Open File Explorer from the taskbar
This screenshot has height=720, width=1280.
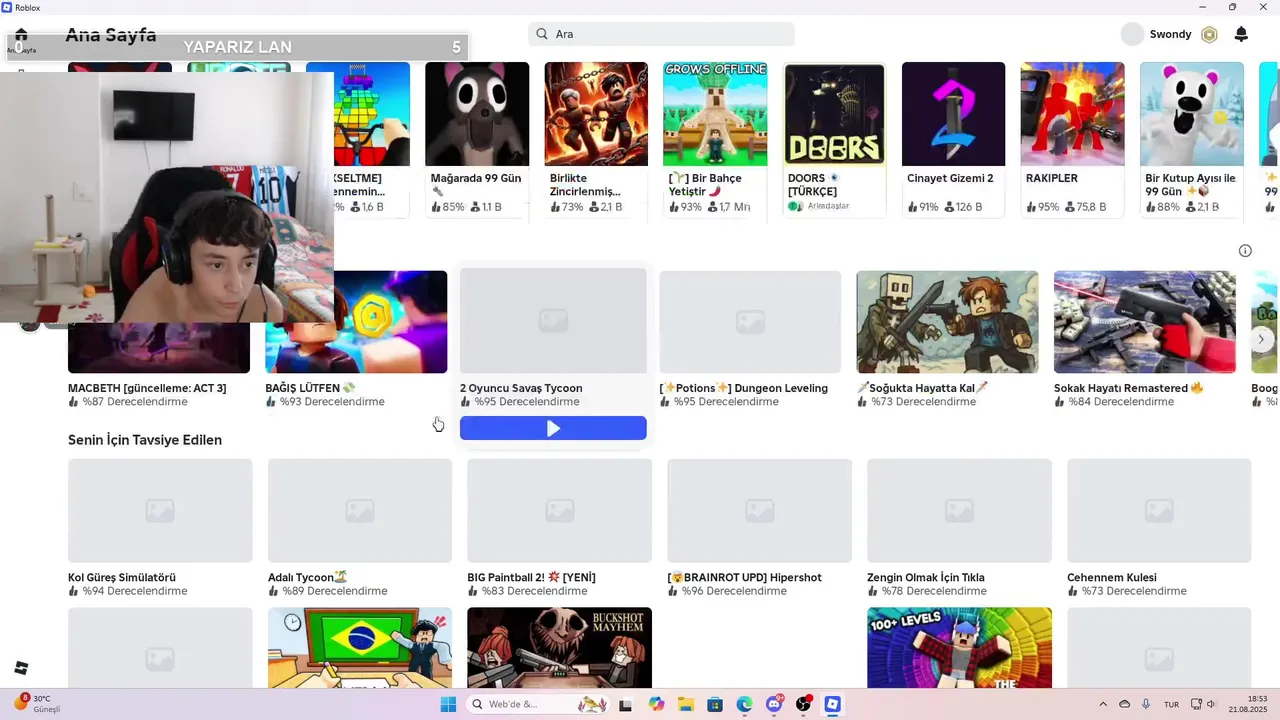(x=686, y=704)
